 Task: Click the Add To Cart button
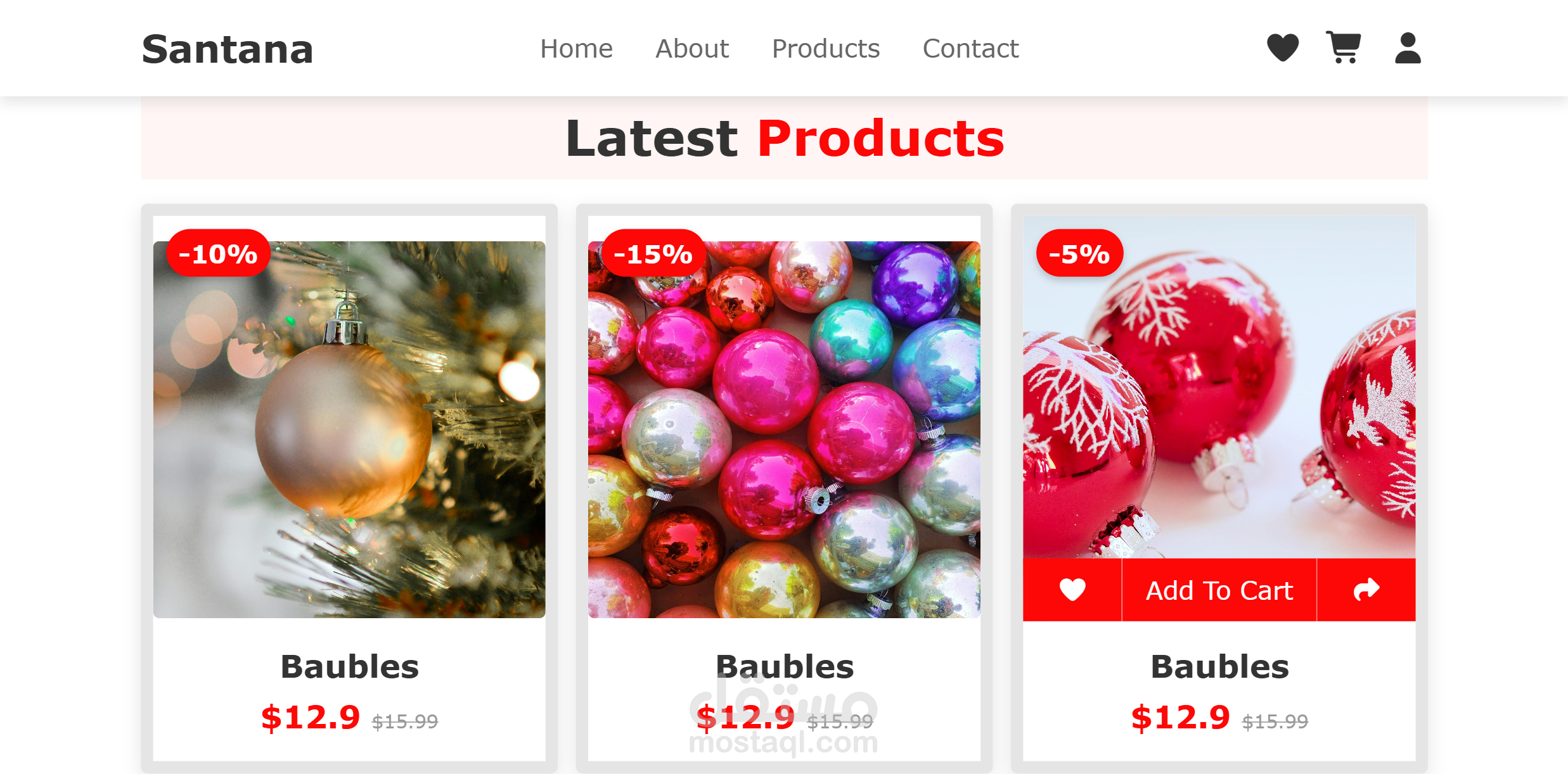coord(1219,590)
